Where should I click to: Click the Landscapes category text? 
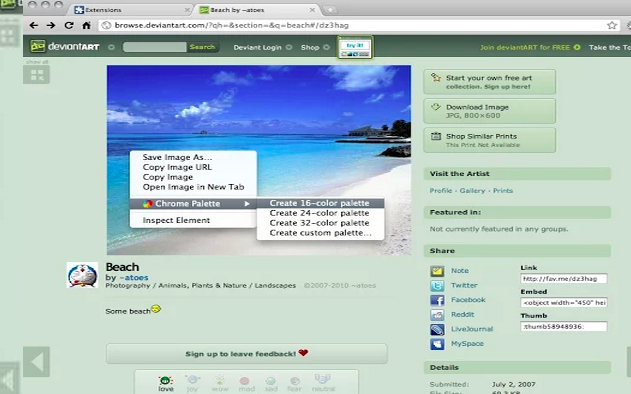tap(275, 285)
